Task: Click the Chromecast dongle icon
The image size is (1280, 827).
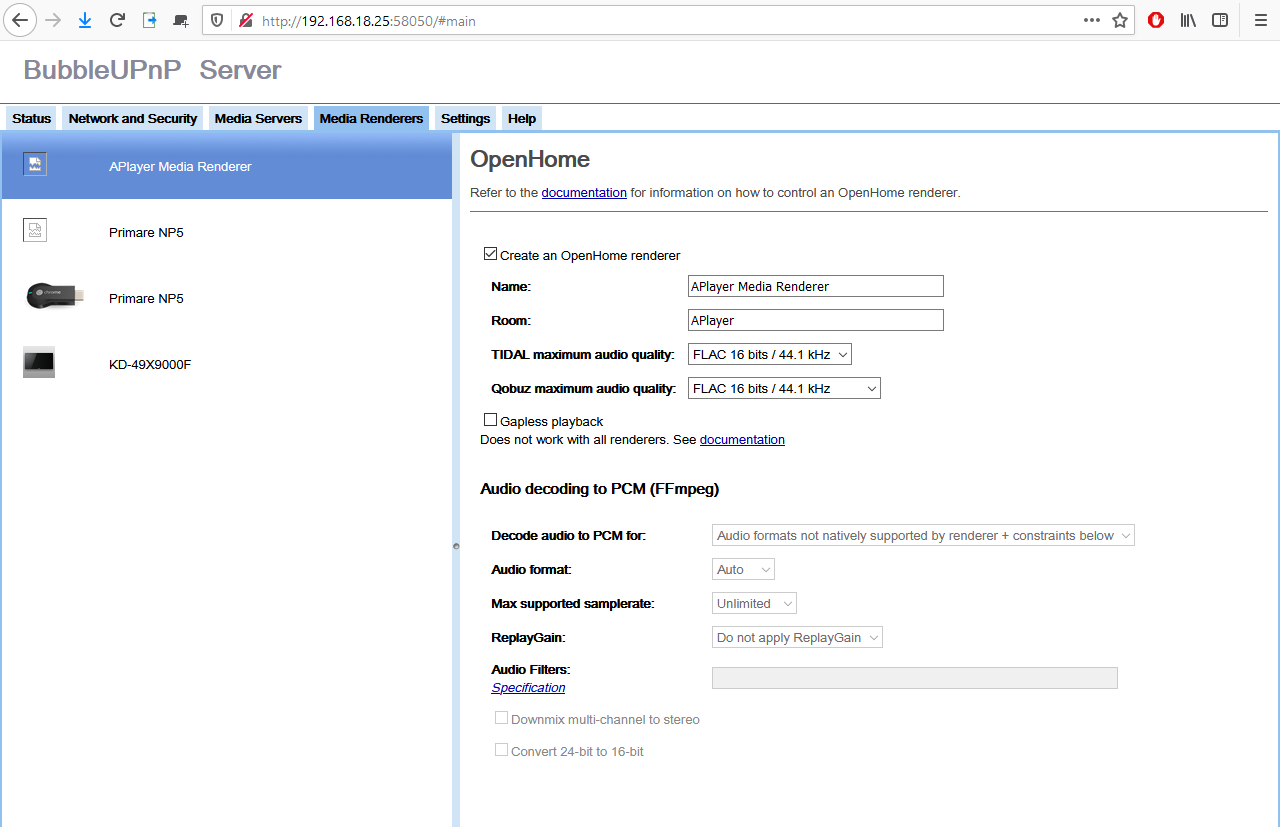Action: point(53,297)
